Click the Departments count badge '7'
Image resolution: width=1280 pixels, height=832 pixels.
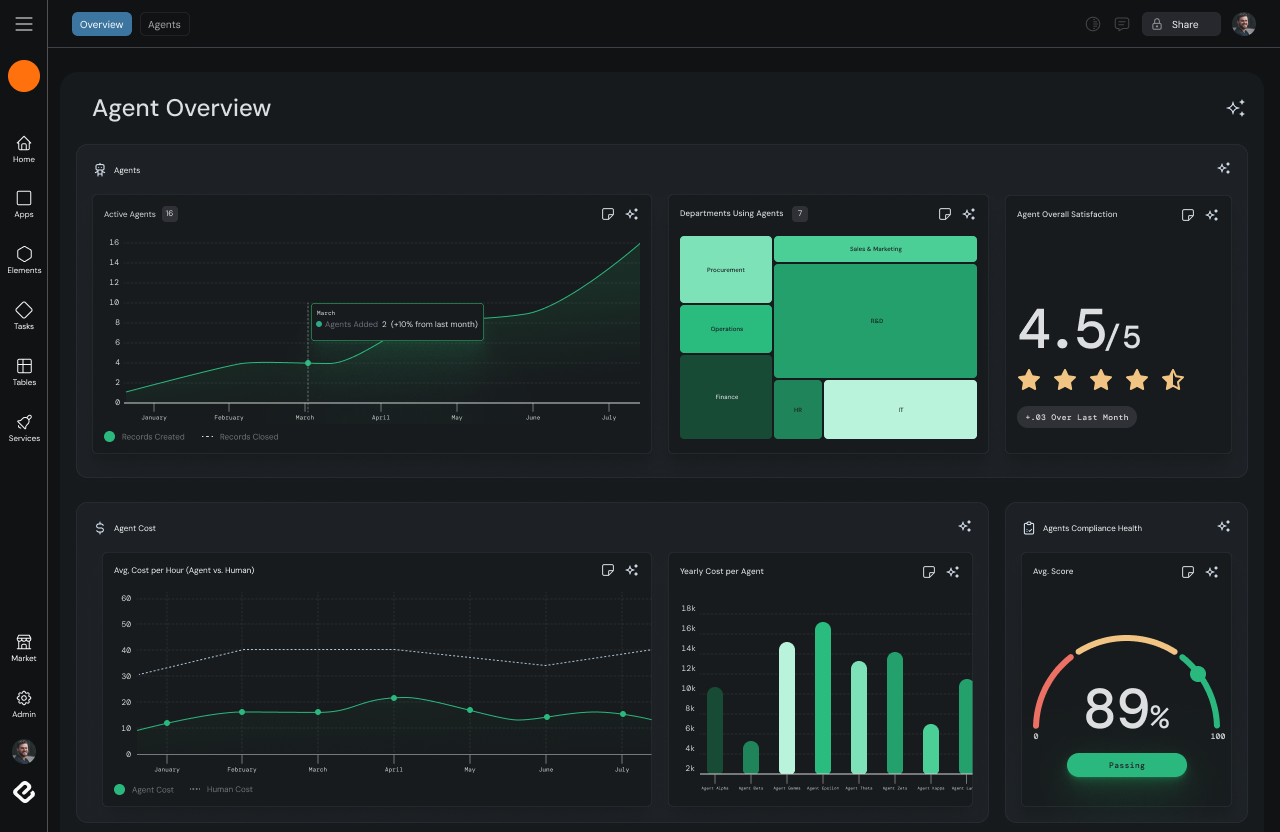tap(800, 214)
